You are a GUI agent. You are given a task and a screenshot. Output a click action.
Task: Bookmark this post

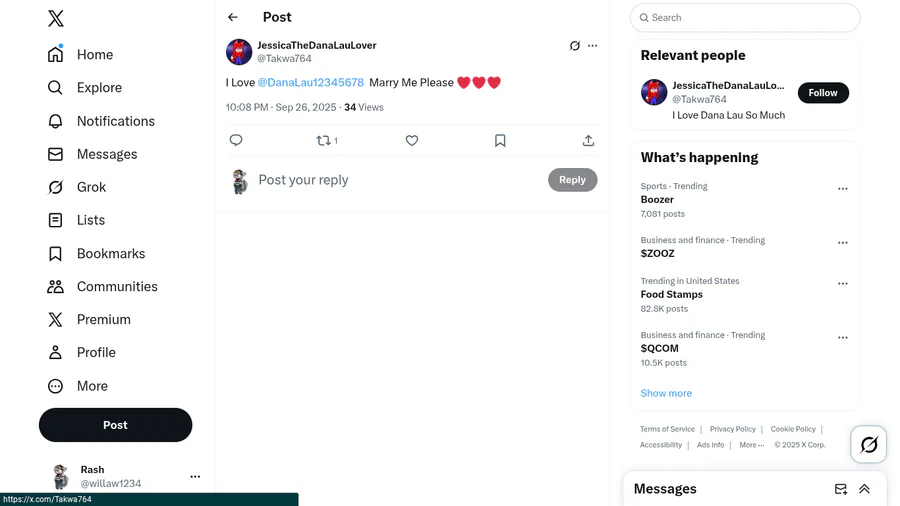[x=500, y=141]
